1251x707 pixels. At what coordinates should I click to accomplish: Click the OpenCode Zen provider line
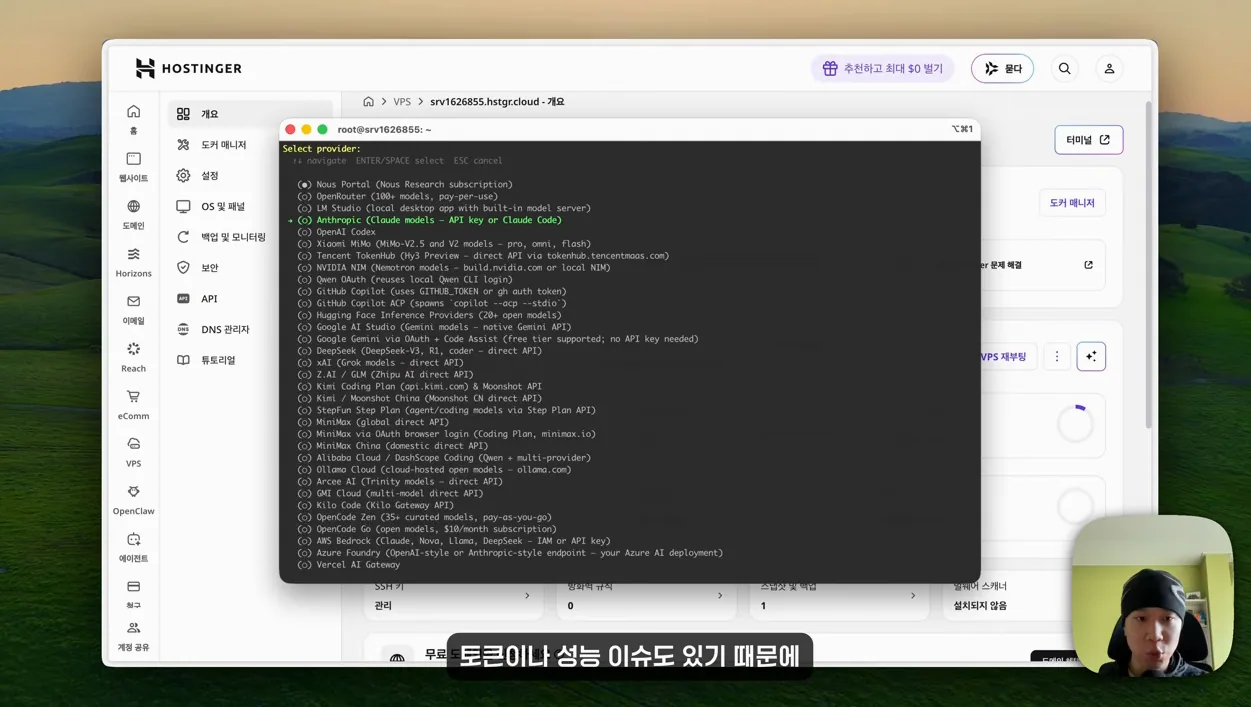click(424, 517)
